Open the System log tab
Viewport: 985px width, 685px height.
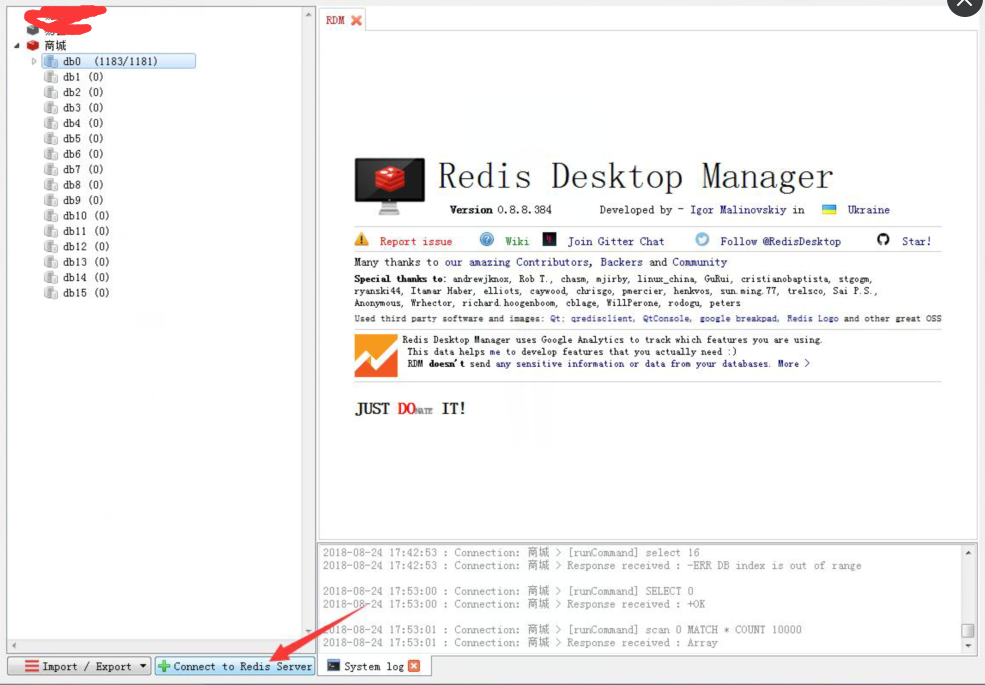click(x=374, y=666)
